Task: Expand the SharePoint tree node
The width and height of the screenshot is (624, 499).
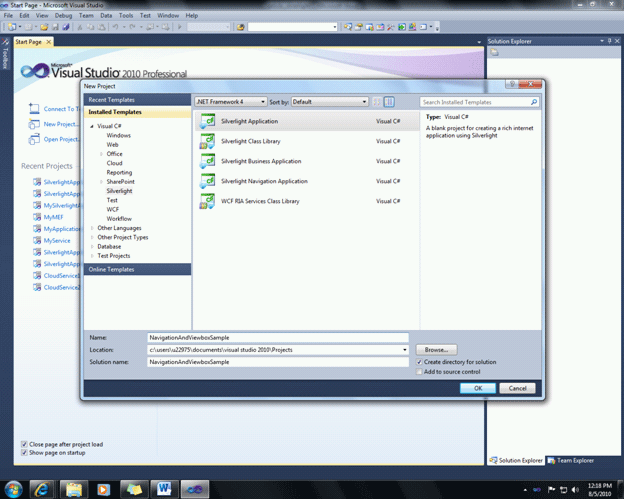Action: point(101,182)
